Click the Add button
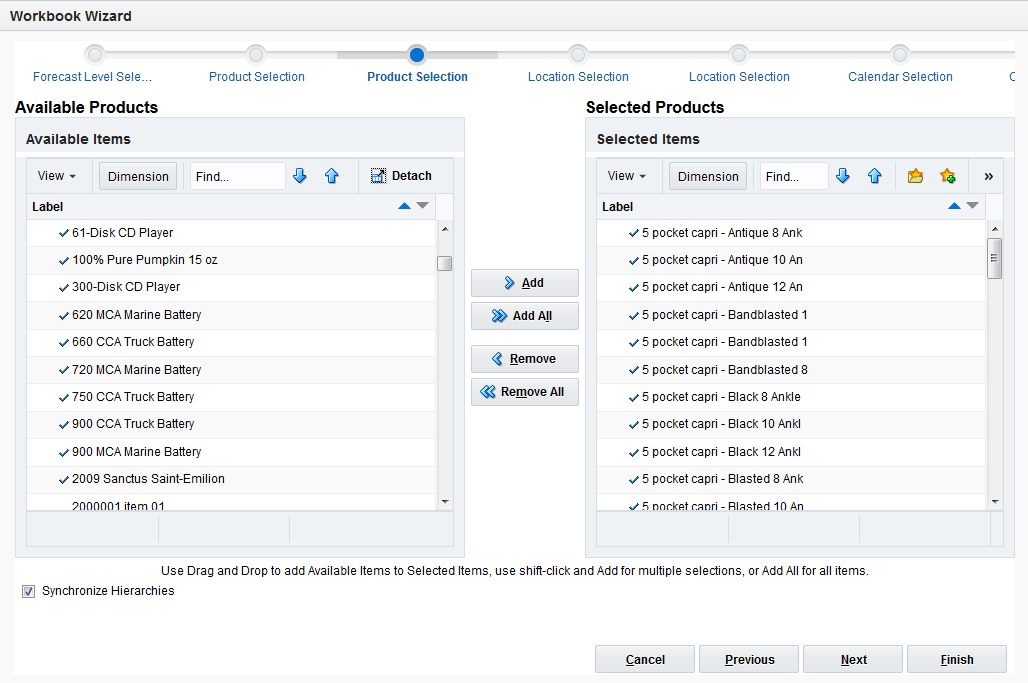The width and height of the screenshot is (1028, 683). coord(524,283)
